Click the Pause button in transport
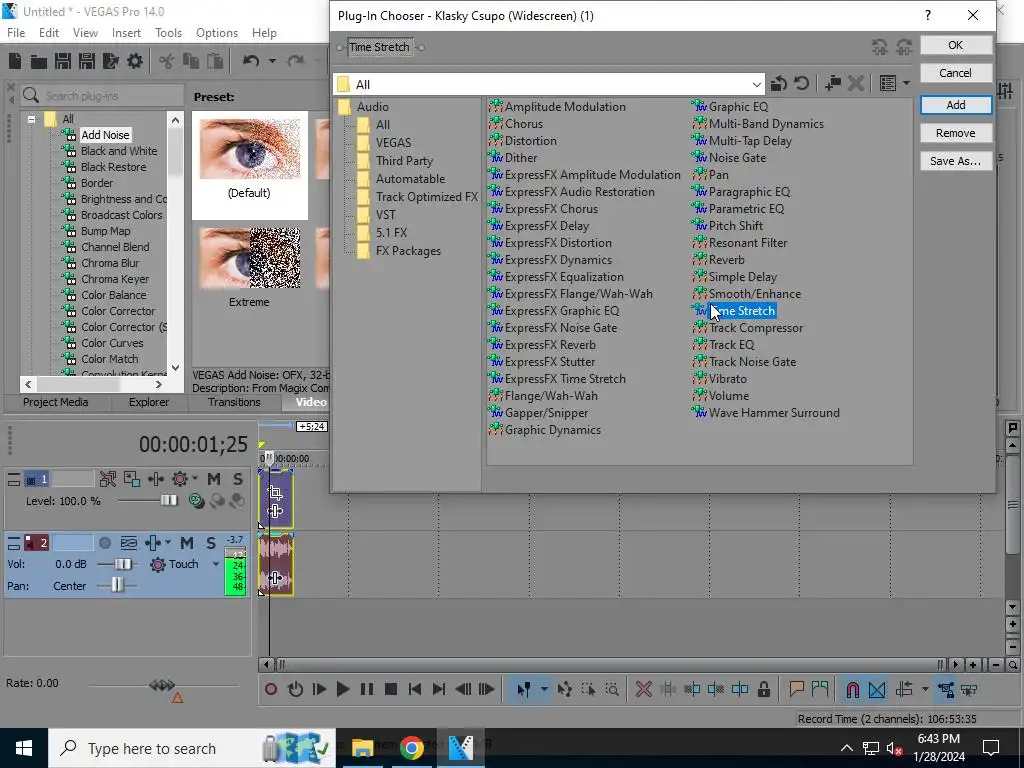This screenshot has width=1024, height=768. 366,689
